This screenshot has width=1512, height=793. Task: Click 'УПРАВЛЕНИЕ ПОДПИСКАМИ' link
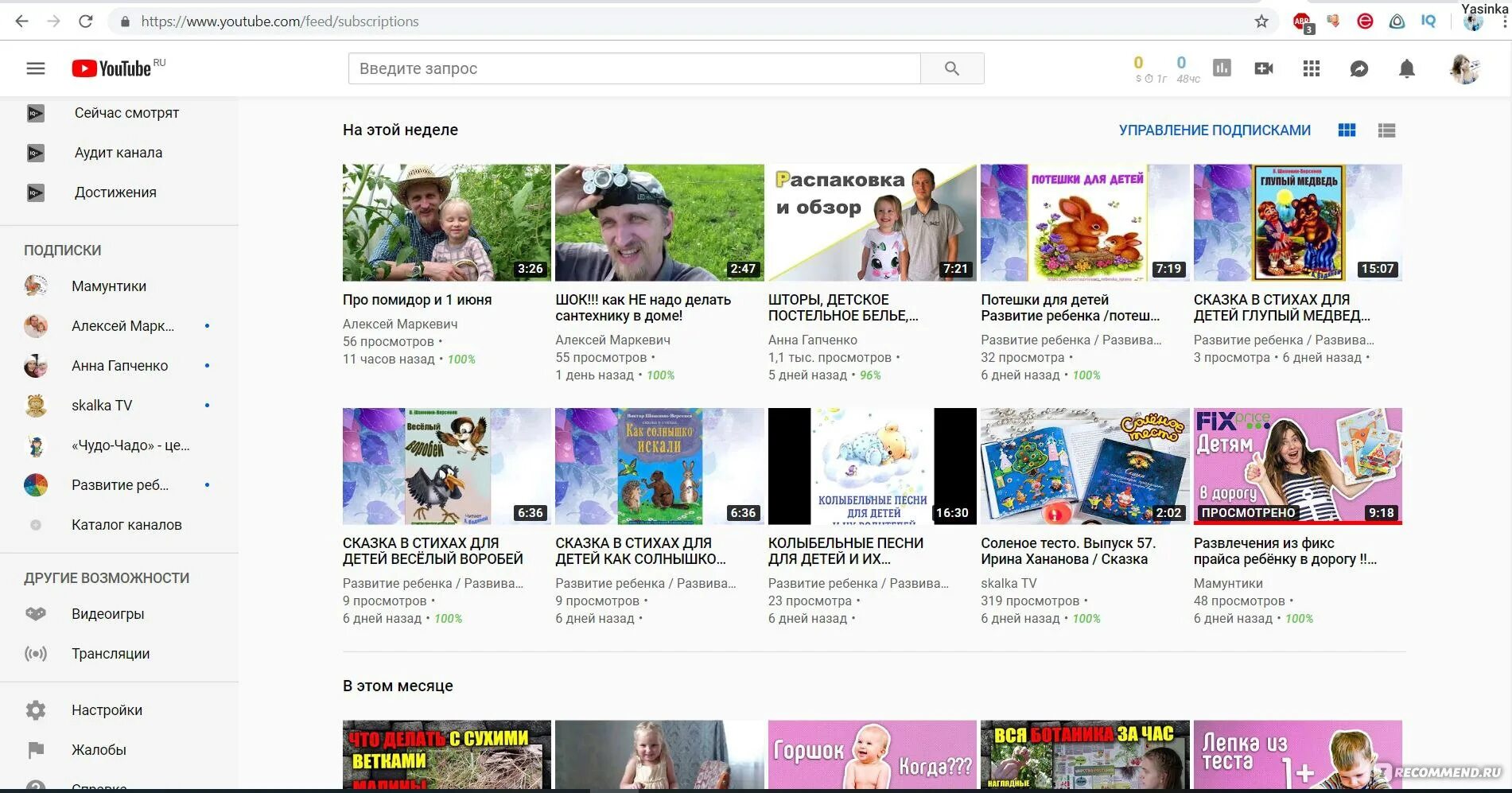(x=1215, y=130)
